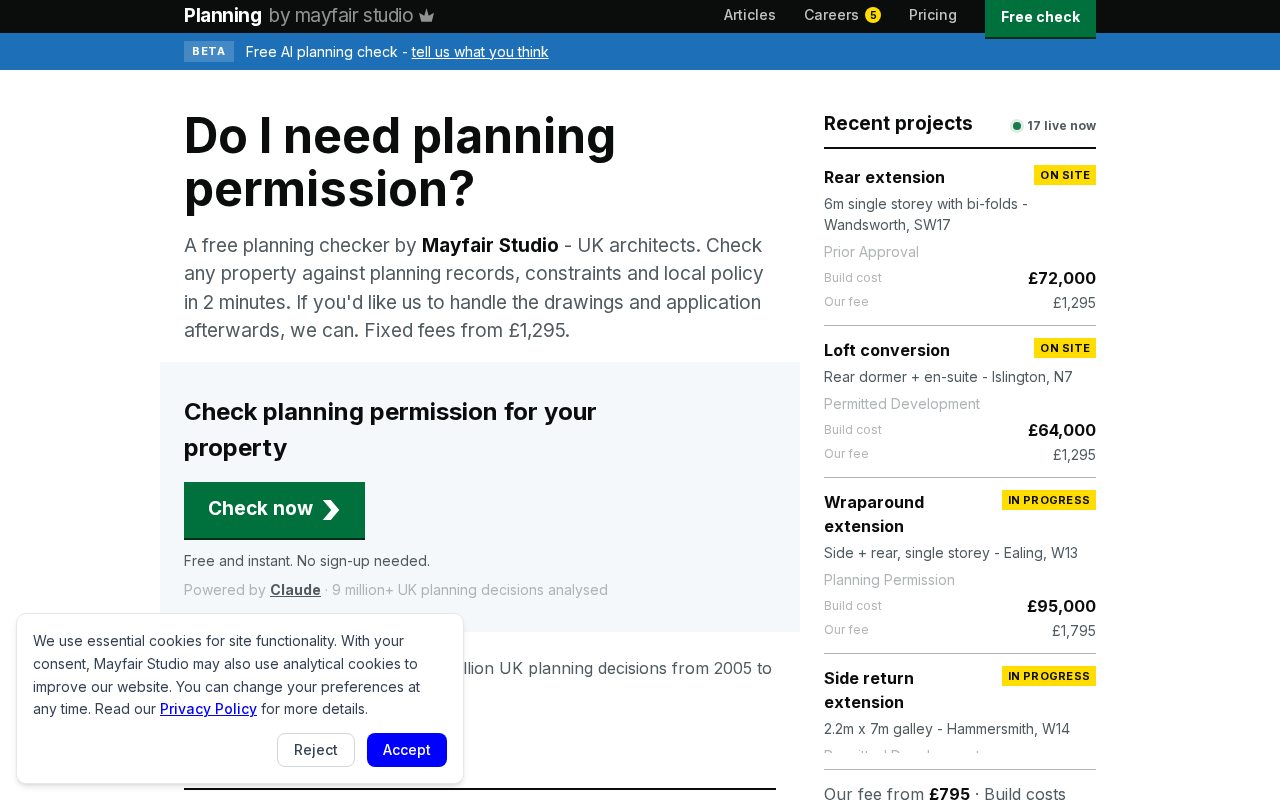Accept the analytical cookies

pyautogui.click(x=407, y=750)
